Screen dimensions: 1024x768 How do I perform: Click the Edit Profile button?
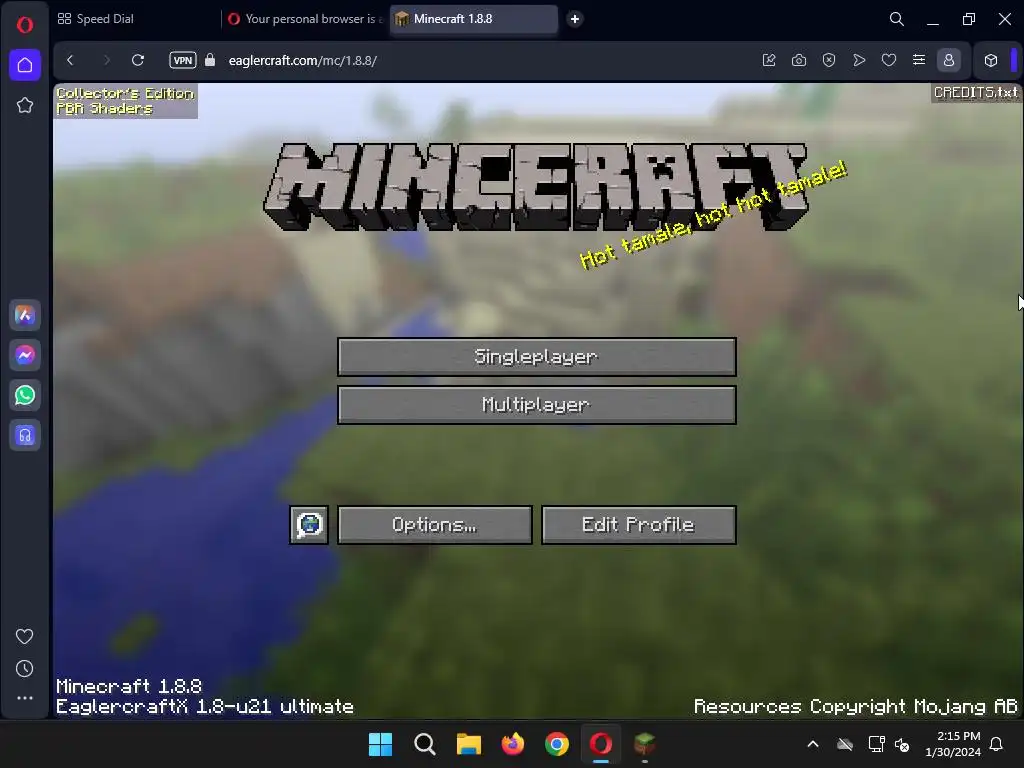point(639,524)
